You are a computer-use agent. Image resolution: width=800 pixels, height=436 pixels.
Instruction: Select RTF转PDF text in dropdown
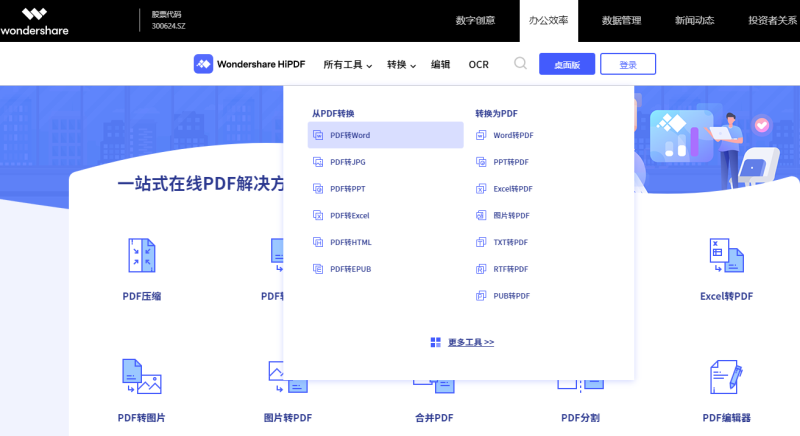pyautogui.click(x=511, y=269)
